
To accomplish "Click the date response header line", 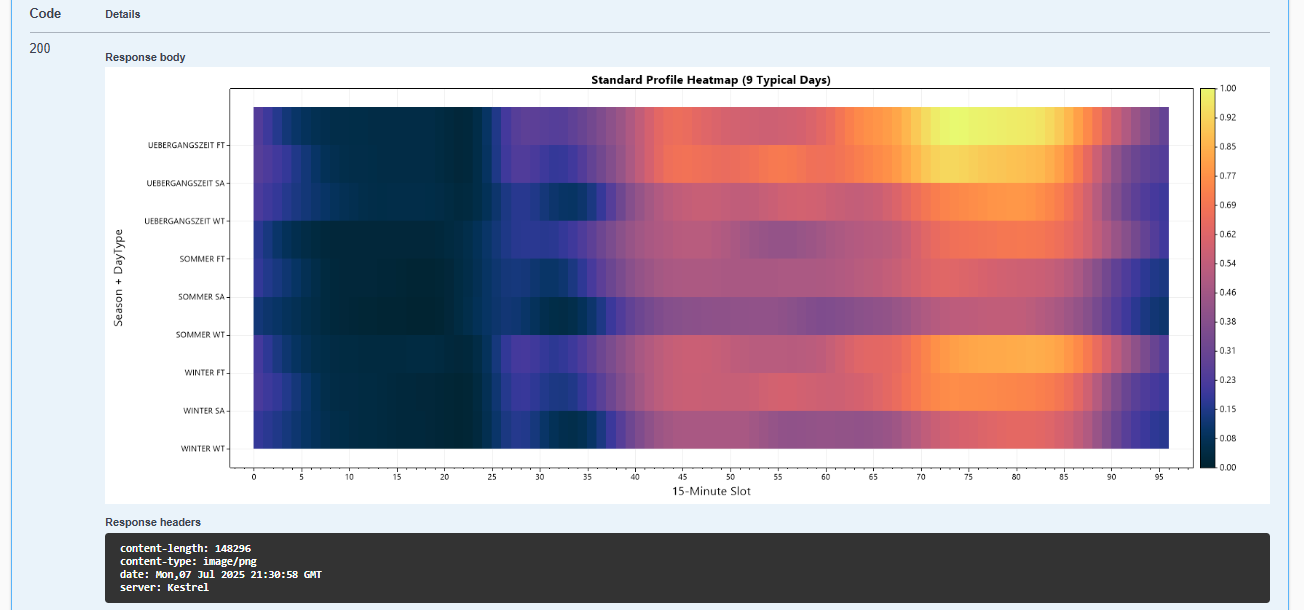I will coord(220,575).
